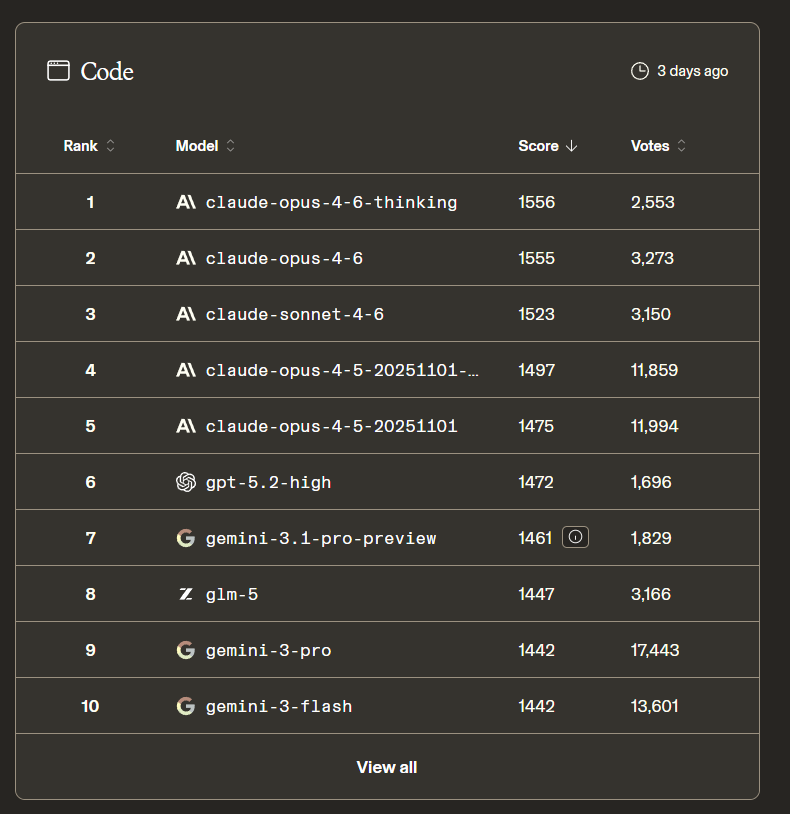Click the Rank column header label
The width and height of the screenshot is (790, 814).
click(x=80, y=146)
